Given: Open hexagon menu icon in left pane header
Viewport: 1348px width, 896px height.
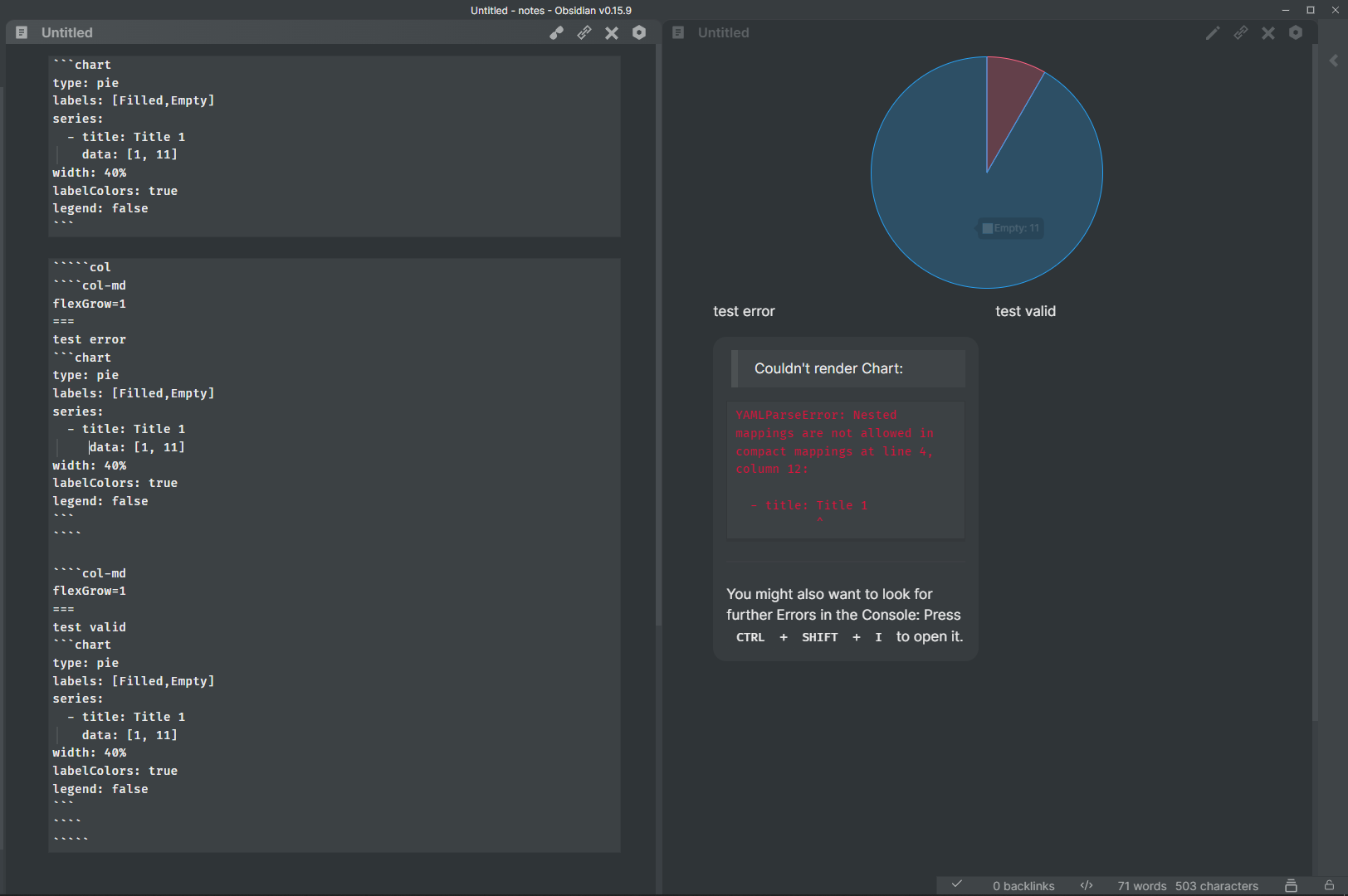Looking at the screenshot, I should [639, 32].
